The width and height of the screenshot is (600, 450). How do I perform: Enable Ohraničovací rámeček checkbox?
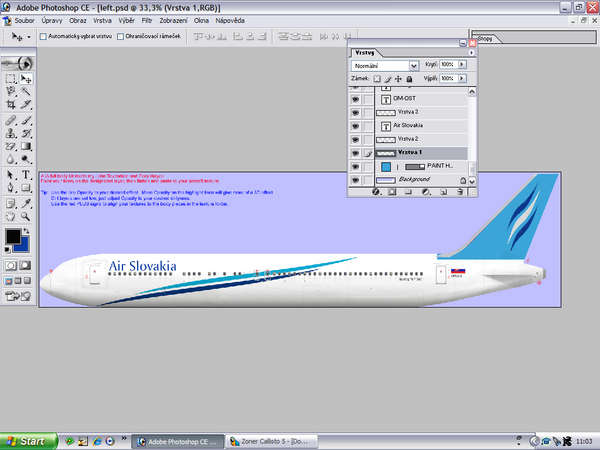[x=121, y=36]
